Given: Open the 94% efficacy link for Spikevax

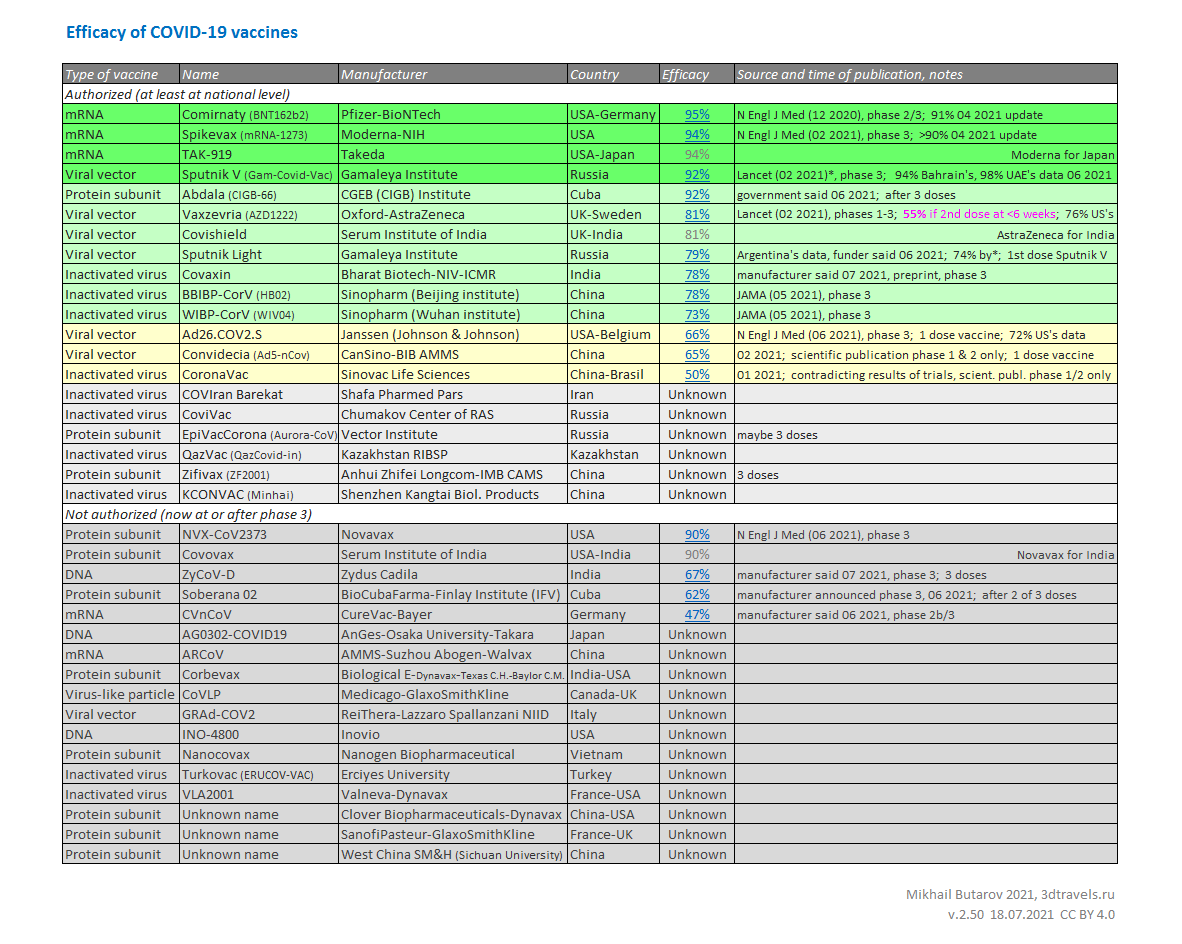Looking at the screenshot, I should click(x=697, y=134).
